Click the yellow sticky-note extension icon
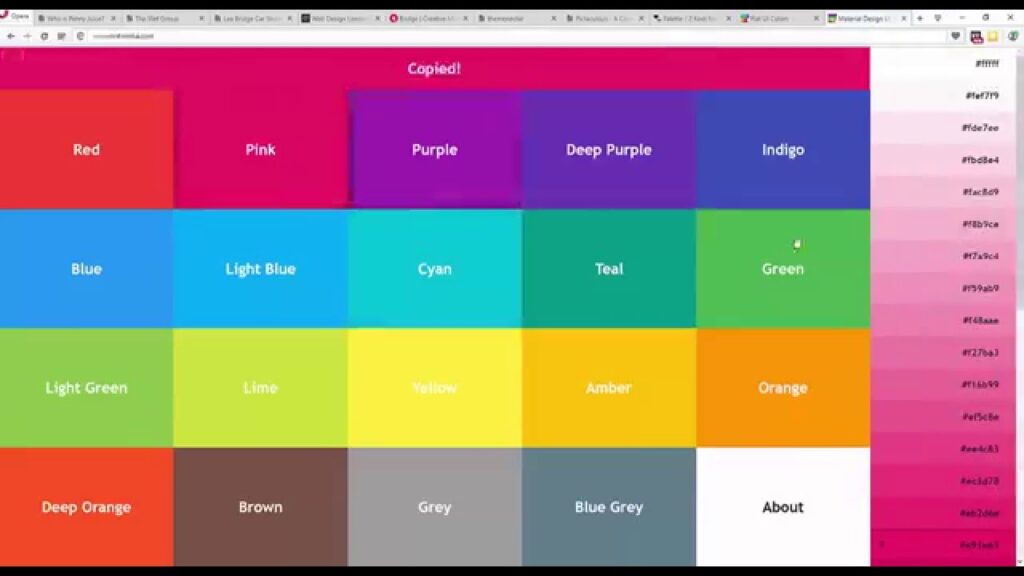The width and height of the screenshot is (1024, 576). 993,35
